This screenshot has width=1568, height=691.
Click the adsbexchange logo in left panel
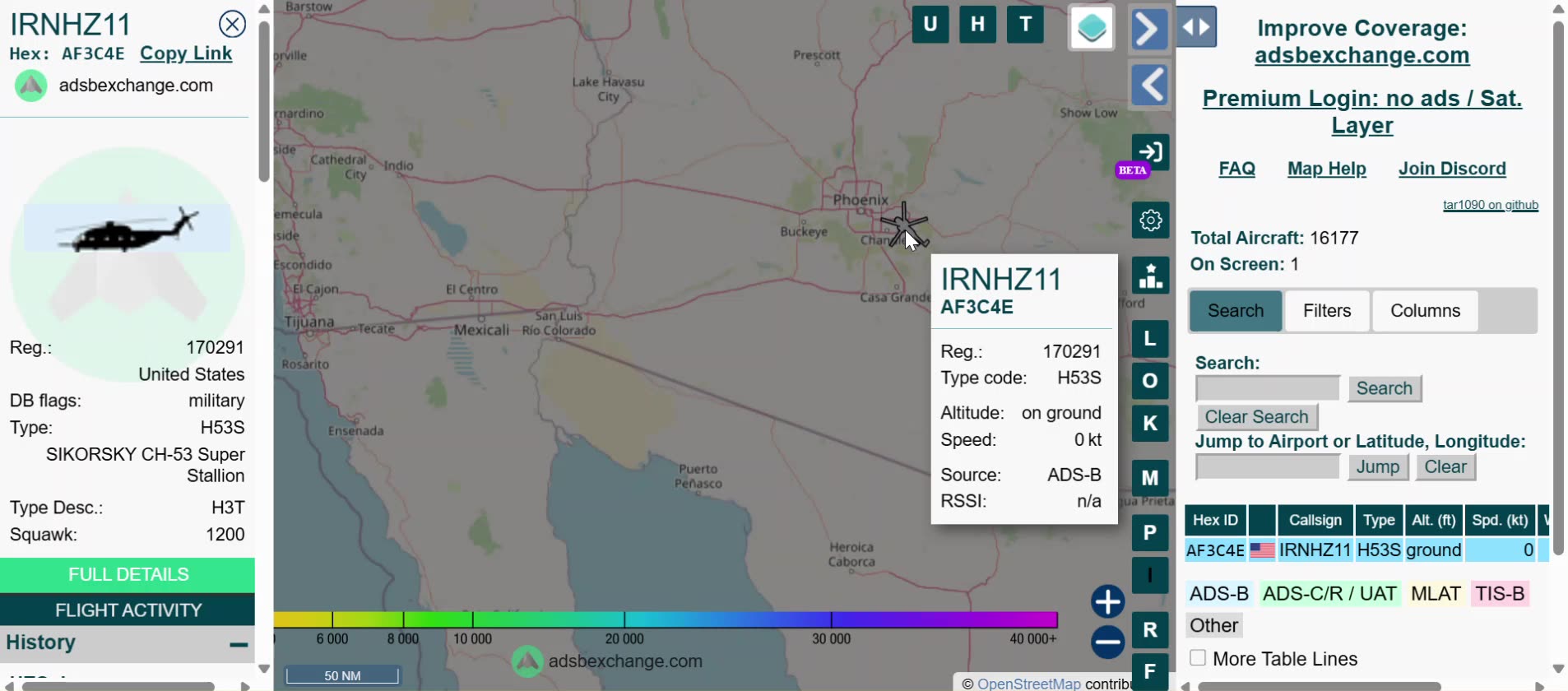coord(31,86)
